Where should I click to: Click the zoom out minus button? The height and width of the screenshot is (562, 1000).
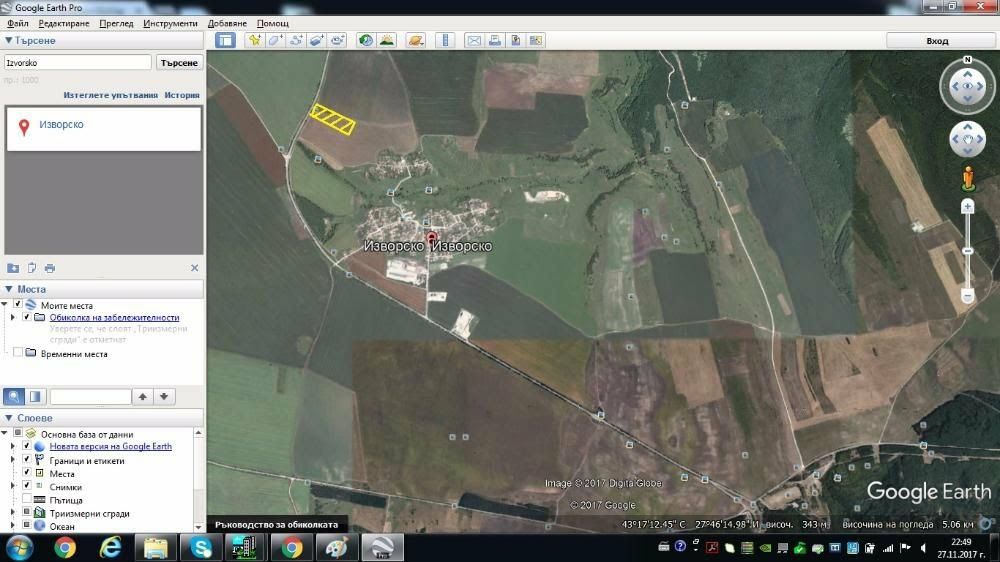click(x=967, y=296)
